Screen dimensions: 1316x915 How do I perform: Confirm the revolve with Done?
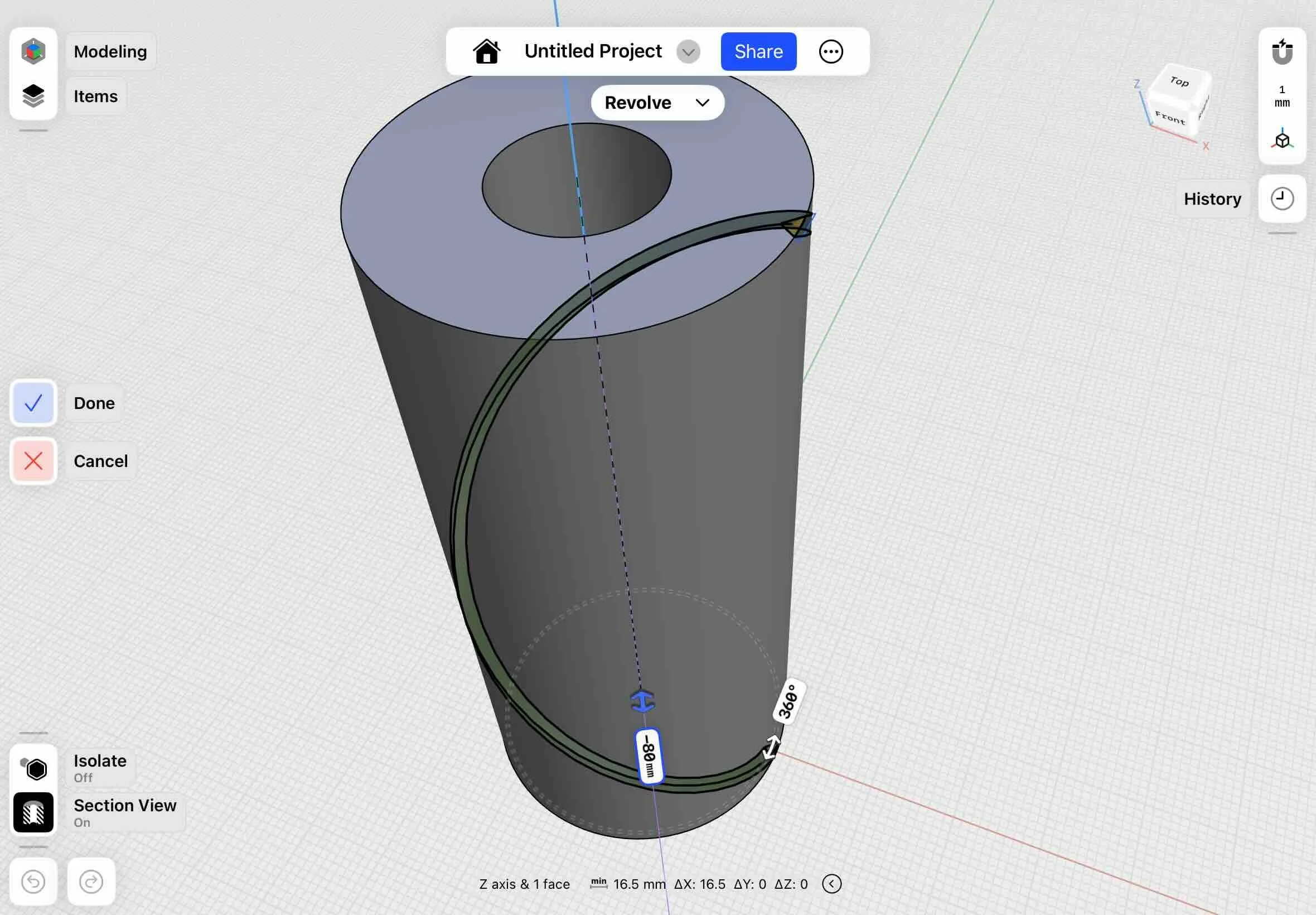tap(33, 403)
